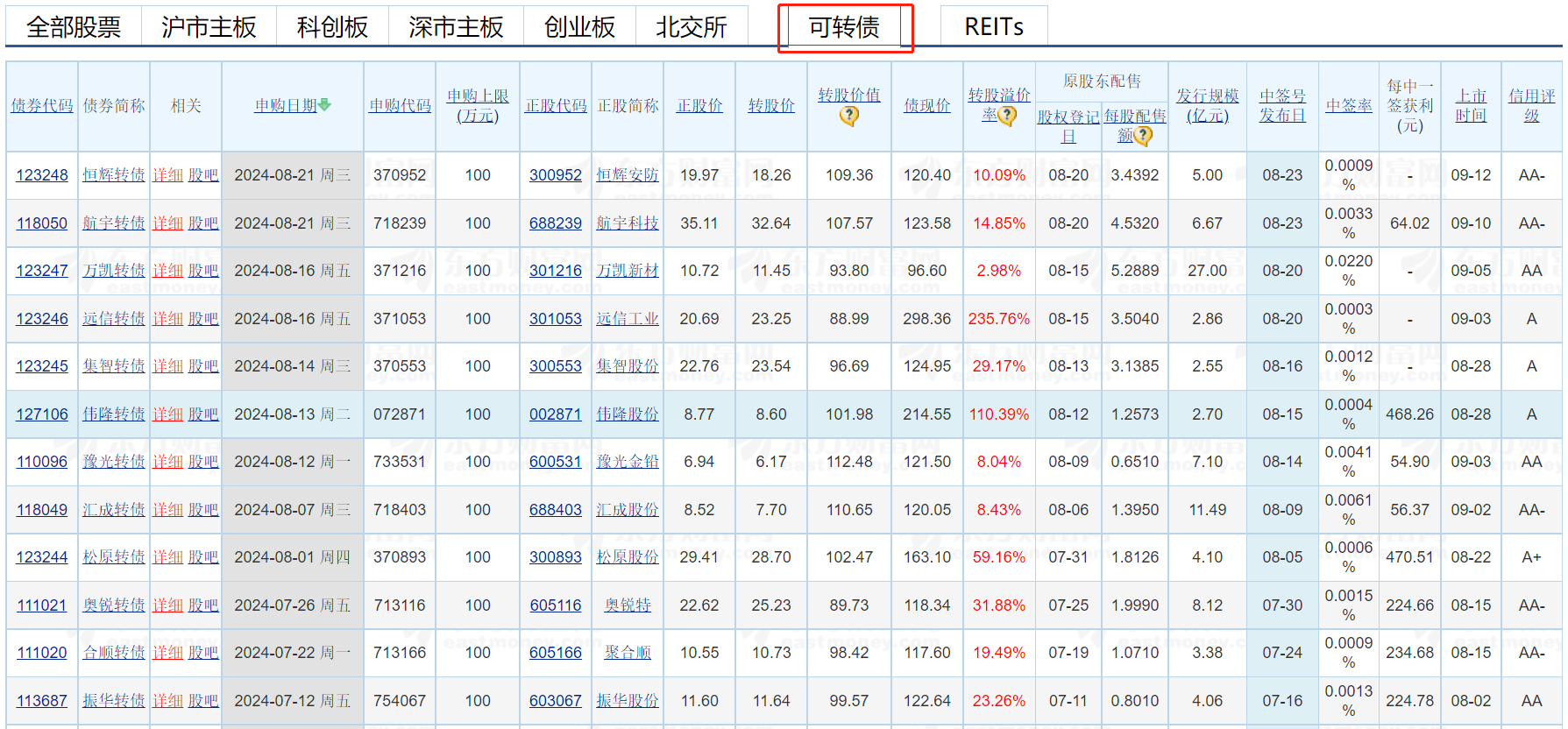The image size is (1568, 729).
Task: Switch to the 北交所 tab
Action: pos(691,27)
